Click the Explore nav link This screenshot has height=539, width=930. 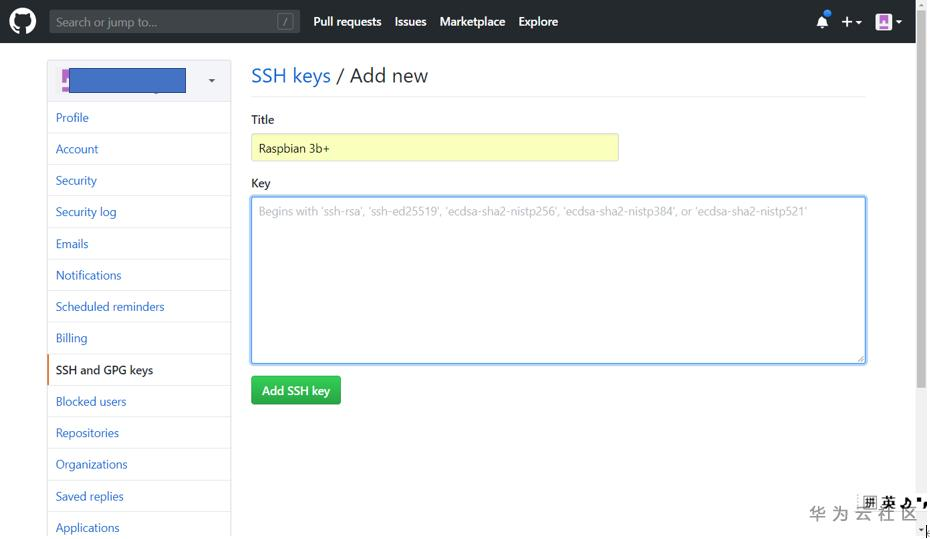click(538, 21)
